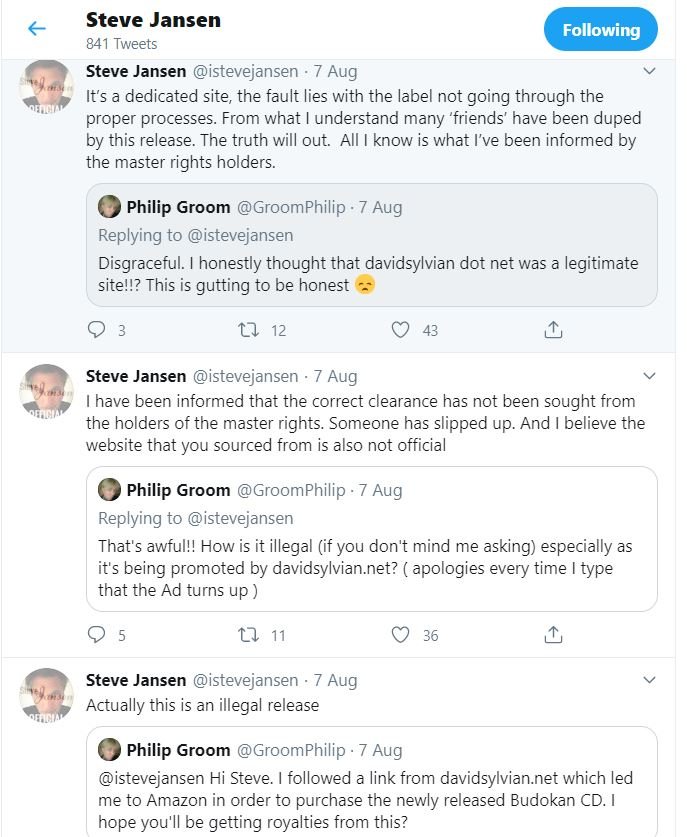687x837 pixels.
Task: Open the '7 Aug' timestamp of 'illegal release' tweet
Action: point(335,680)
